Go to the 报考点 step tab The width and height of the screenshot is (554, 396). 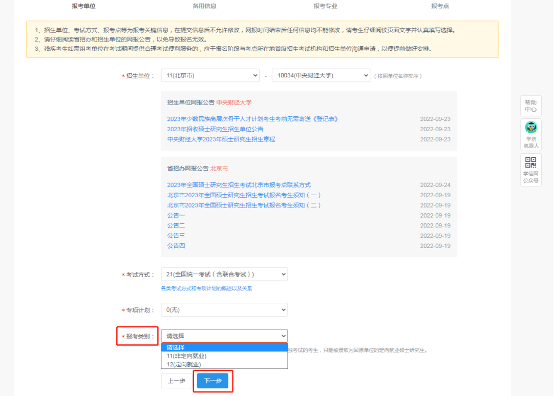[x=440, y=6]
